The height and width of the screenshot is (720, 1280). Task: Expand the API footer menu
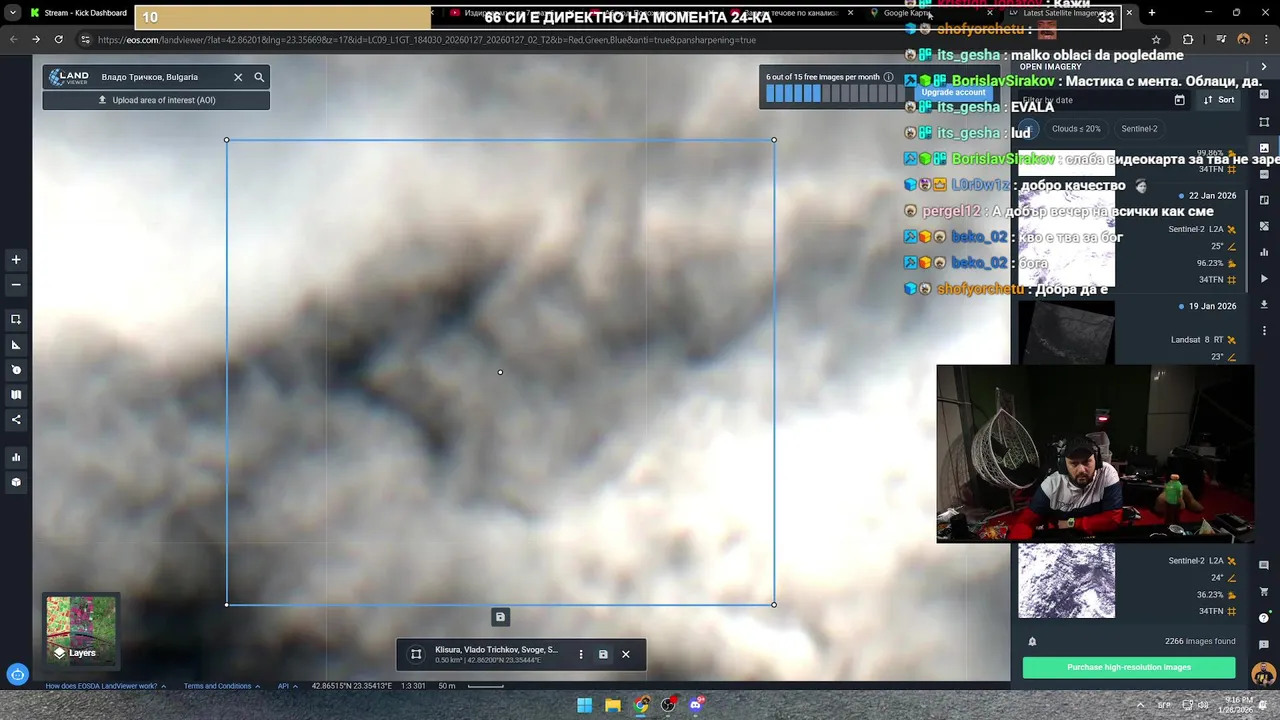(287, 686)
